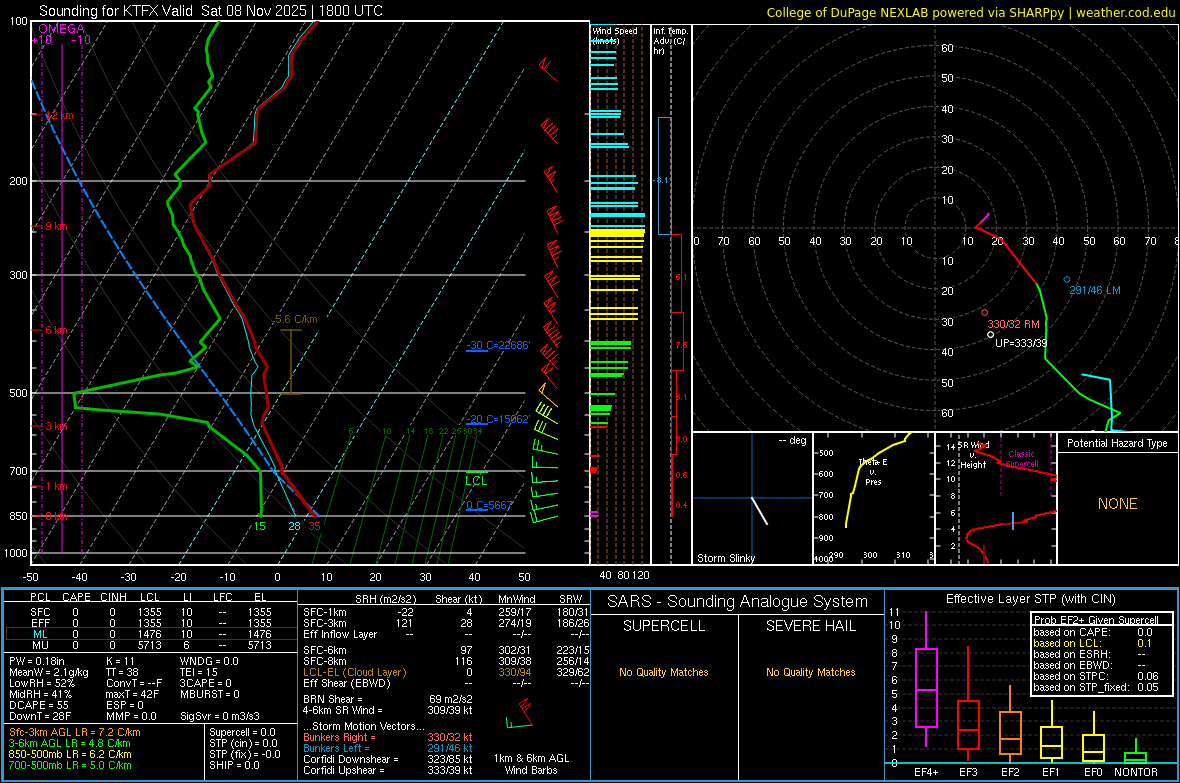Click the 'NONE' hazard type value
This screenshot has width=1180, height=783.
1117,504
